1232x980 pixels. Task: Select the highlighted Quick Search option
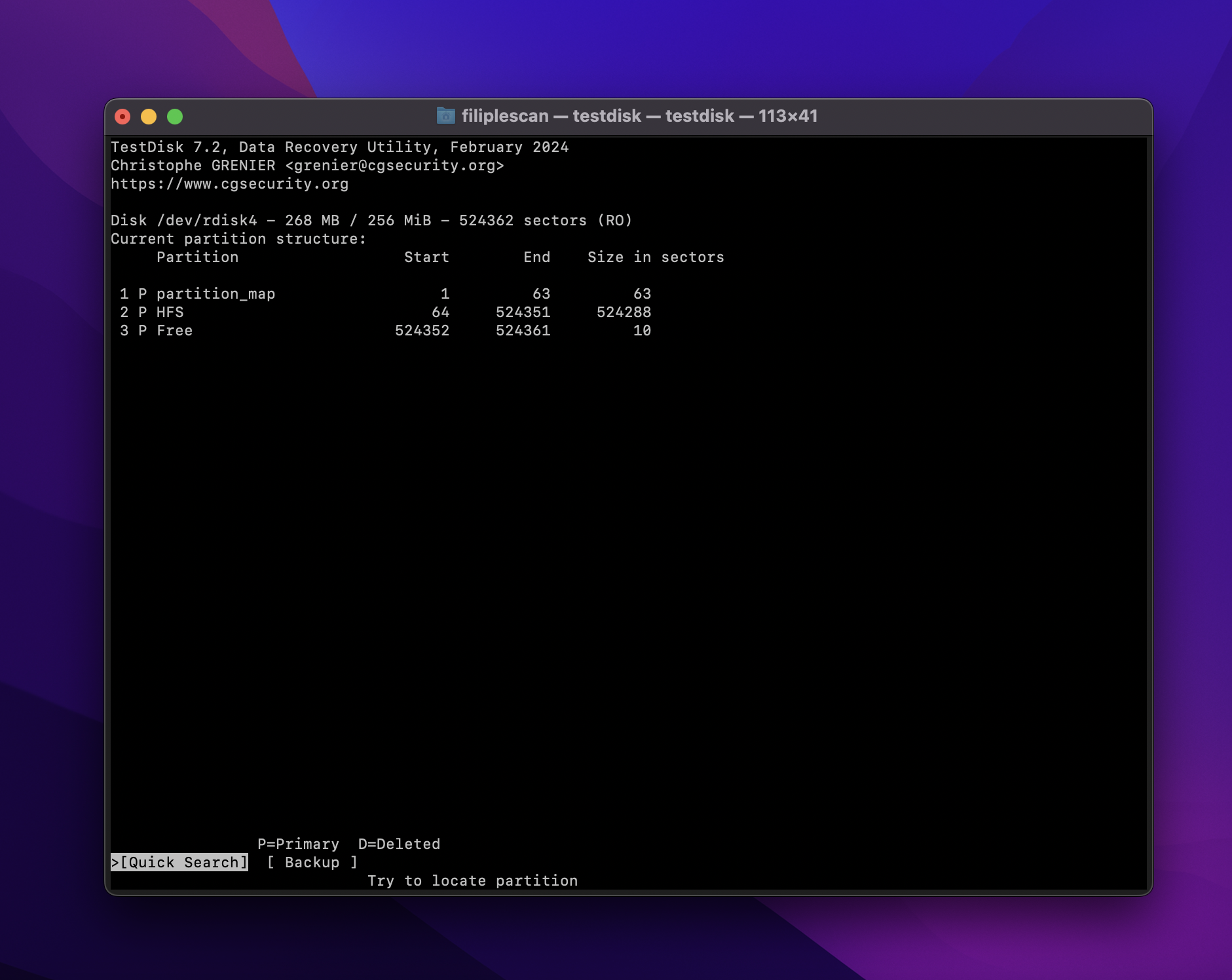tap(180, 862)
